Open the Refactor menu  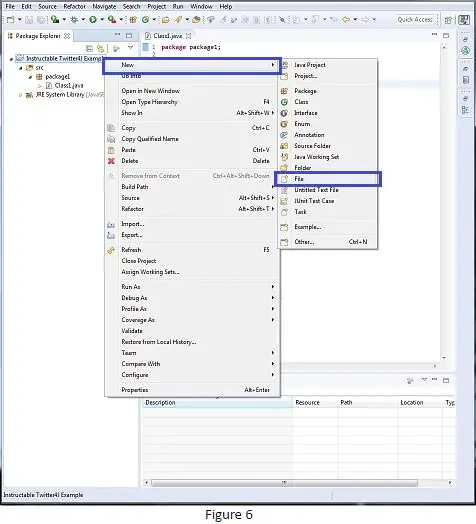75,6
